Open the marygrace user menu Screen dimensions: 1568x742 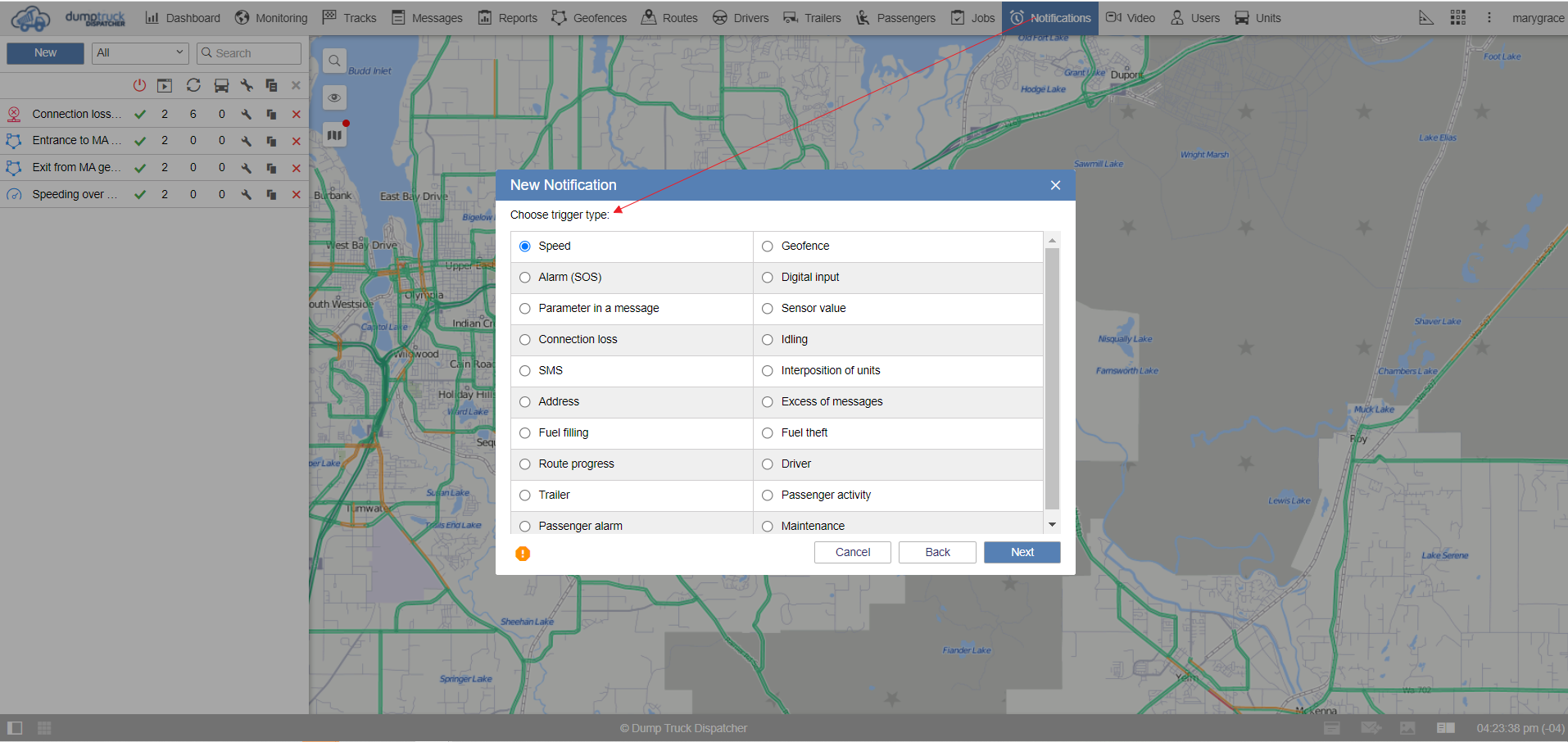(x=1538, y=18)
